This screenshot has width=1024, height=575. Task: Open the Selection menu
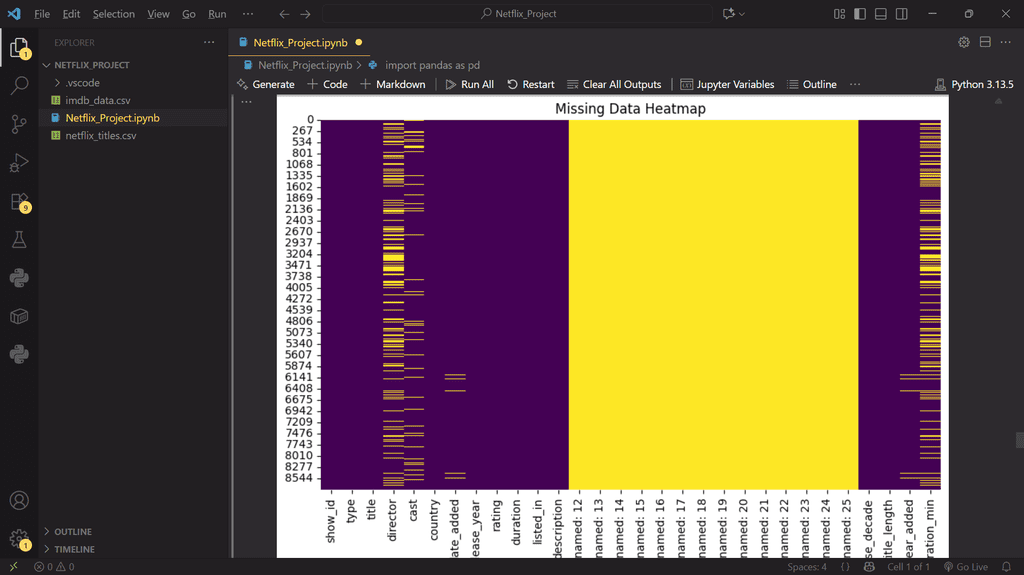[x=113, y=14]
